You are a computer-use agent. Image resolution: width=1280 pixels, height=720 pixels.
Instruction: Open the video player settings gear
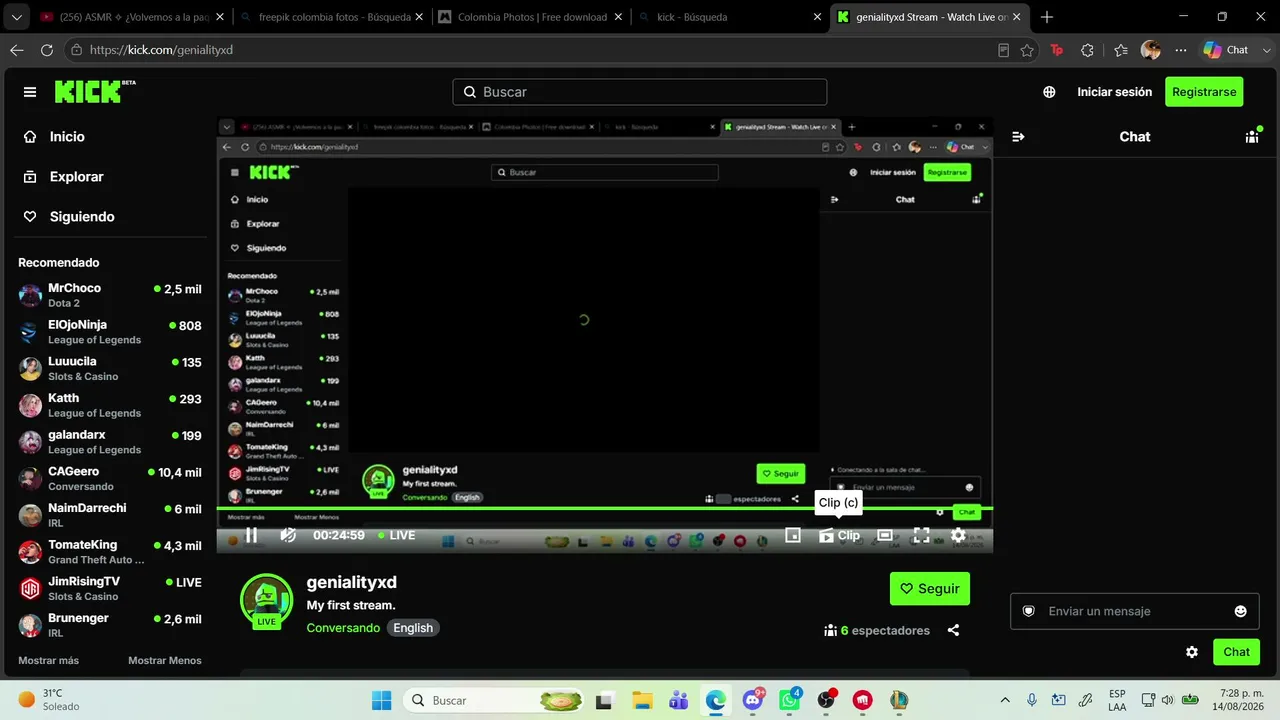point(958,535)
